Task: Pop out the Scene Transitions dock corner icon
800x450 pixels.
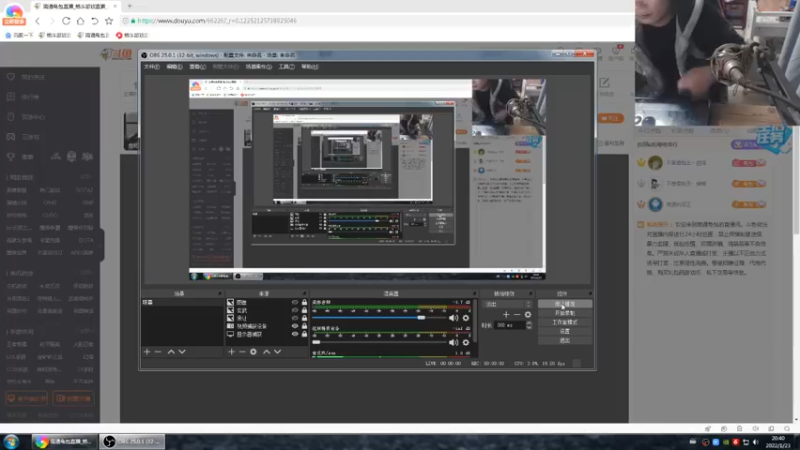Action: point(531,294)
